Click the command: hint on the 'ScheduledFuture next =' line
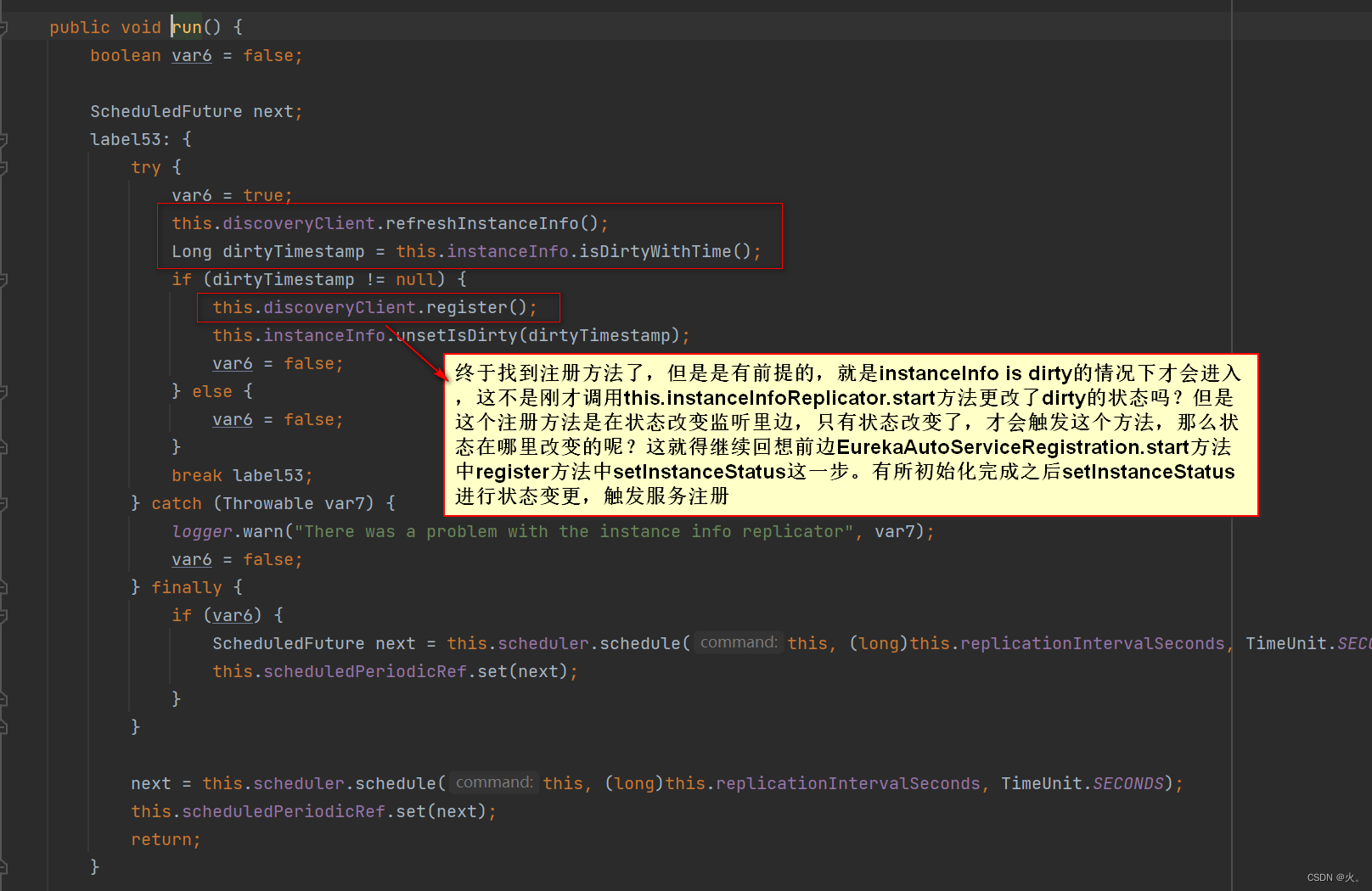Image resolution: width=1372 pixels, height=891 pixels. coord(739,642)
